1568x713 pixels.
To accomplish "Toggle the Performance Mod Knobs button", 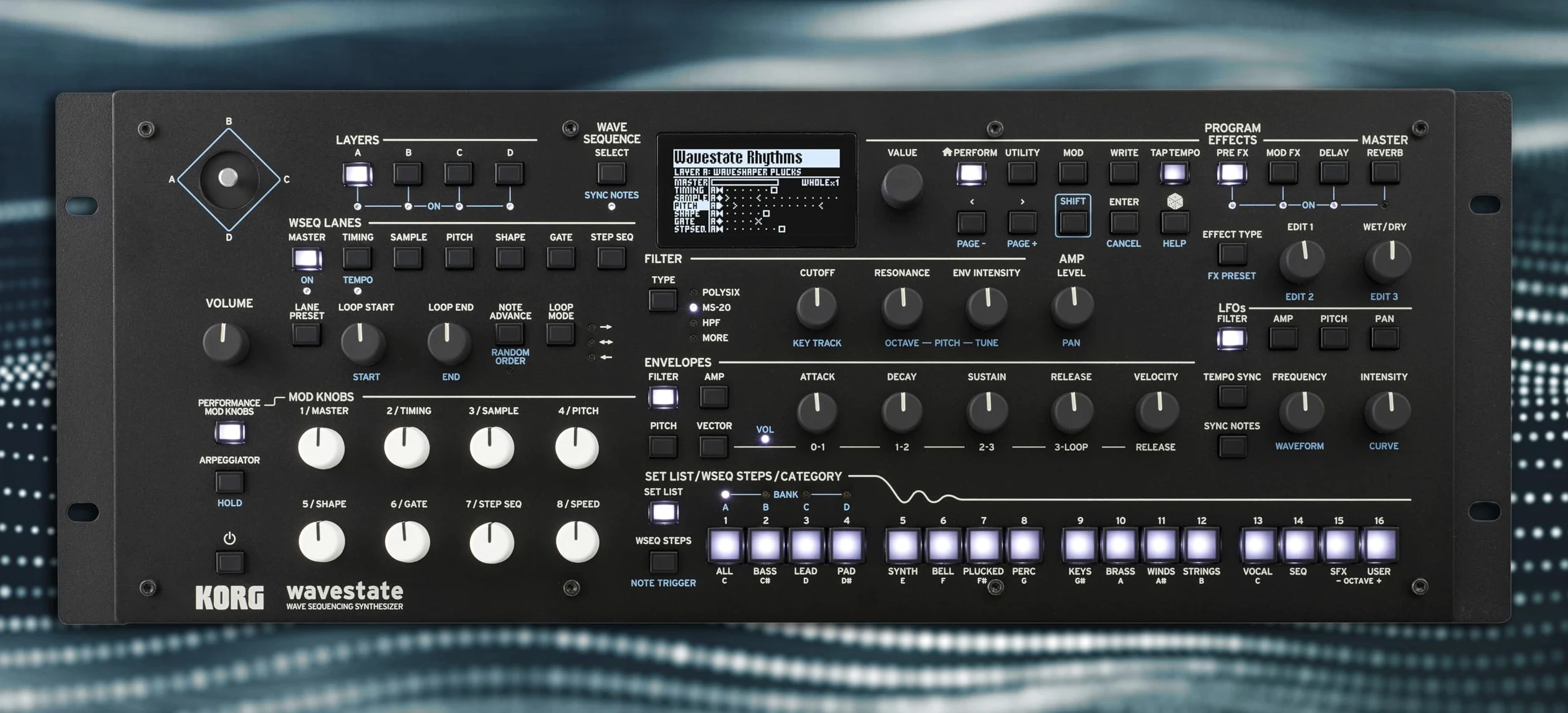I will (x=229, y=432).
